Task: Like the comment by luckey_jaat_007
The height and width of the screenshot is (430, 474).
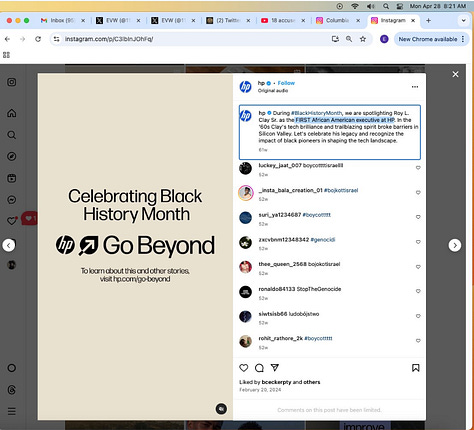Action: tap(418, 168)
